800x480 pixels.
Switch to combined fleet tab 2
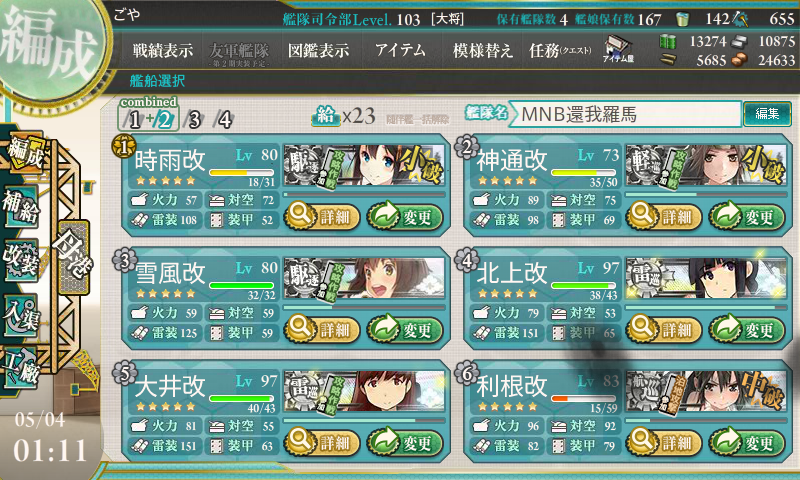click(x=165, y=120)
